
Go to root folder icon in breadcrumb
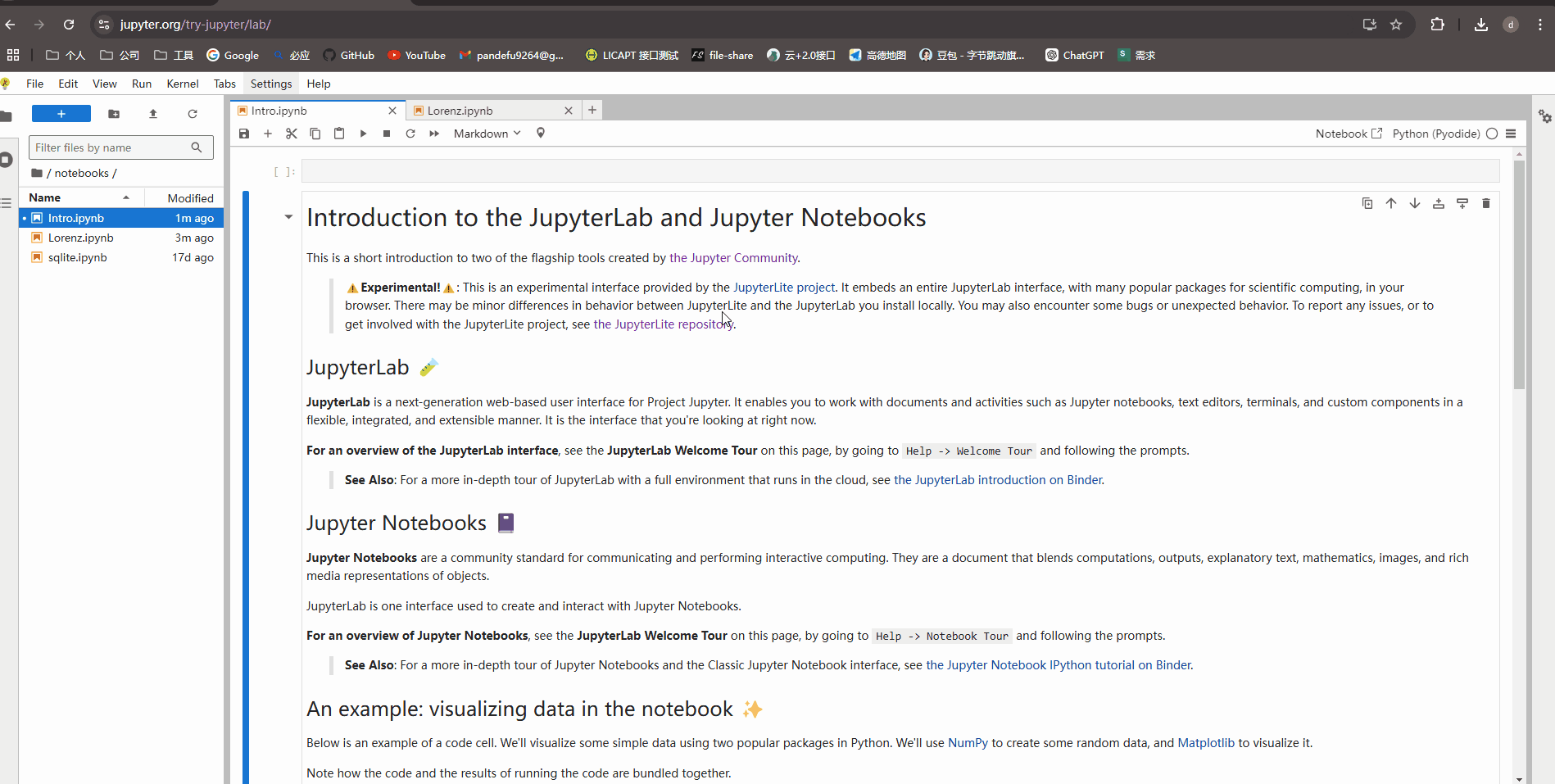point(37,173)
